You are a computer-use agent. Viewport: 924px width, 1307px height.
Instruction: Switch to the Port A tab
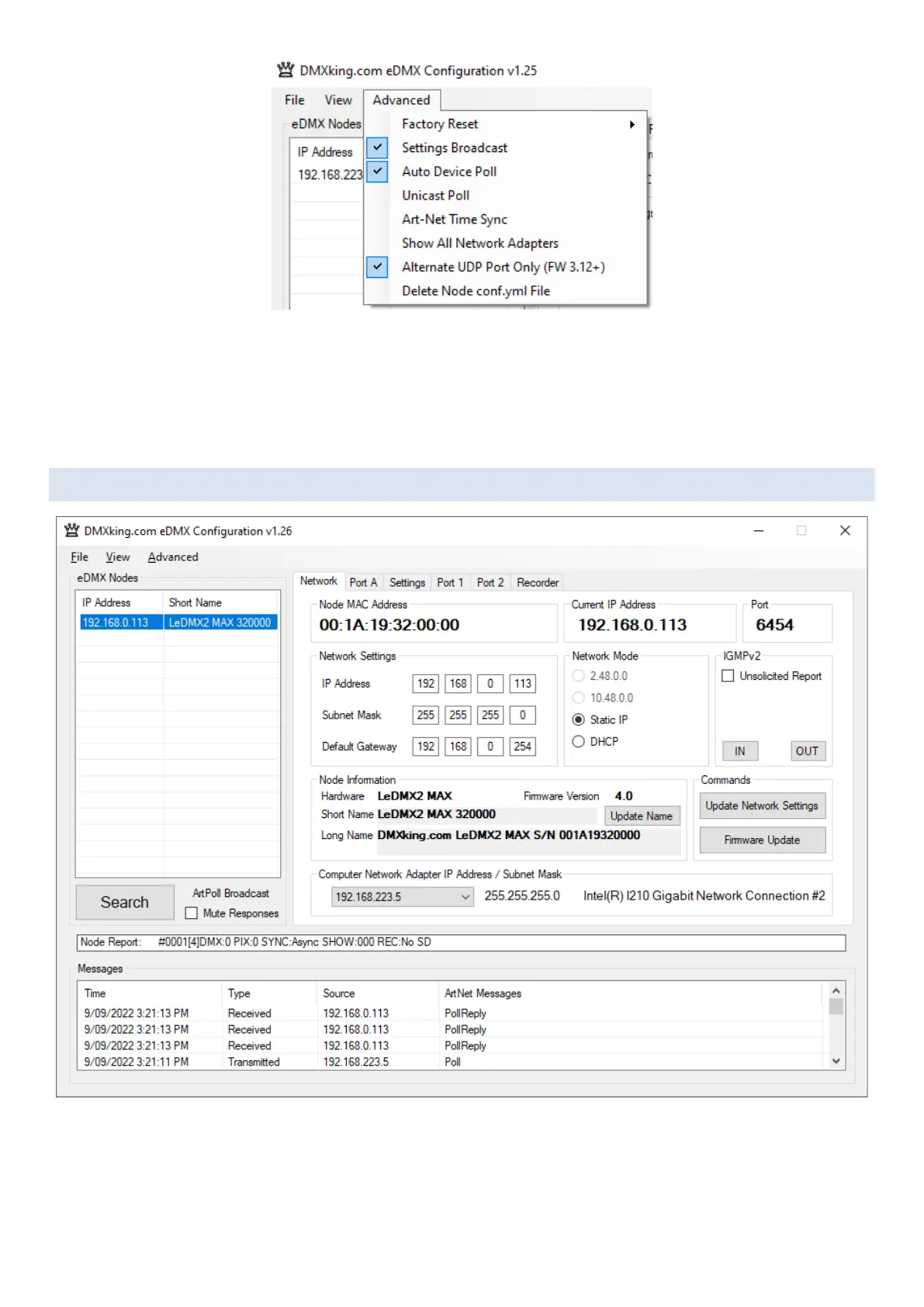363,583
